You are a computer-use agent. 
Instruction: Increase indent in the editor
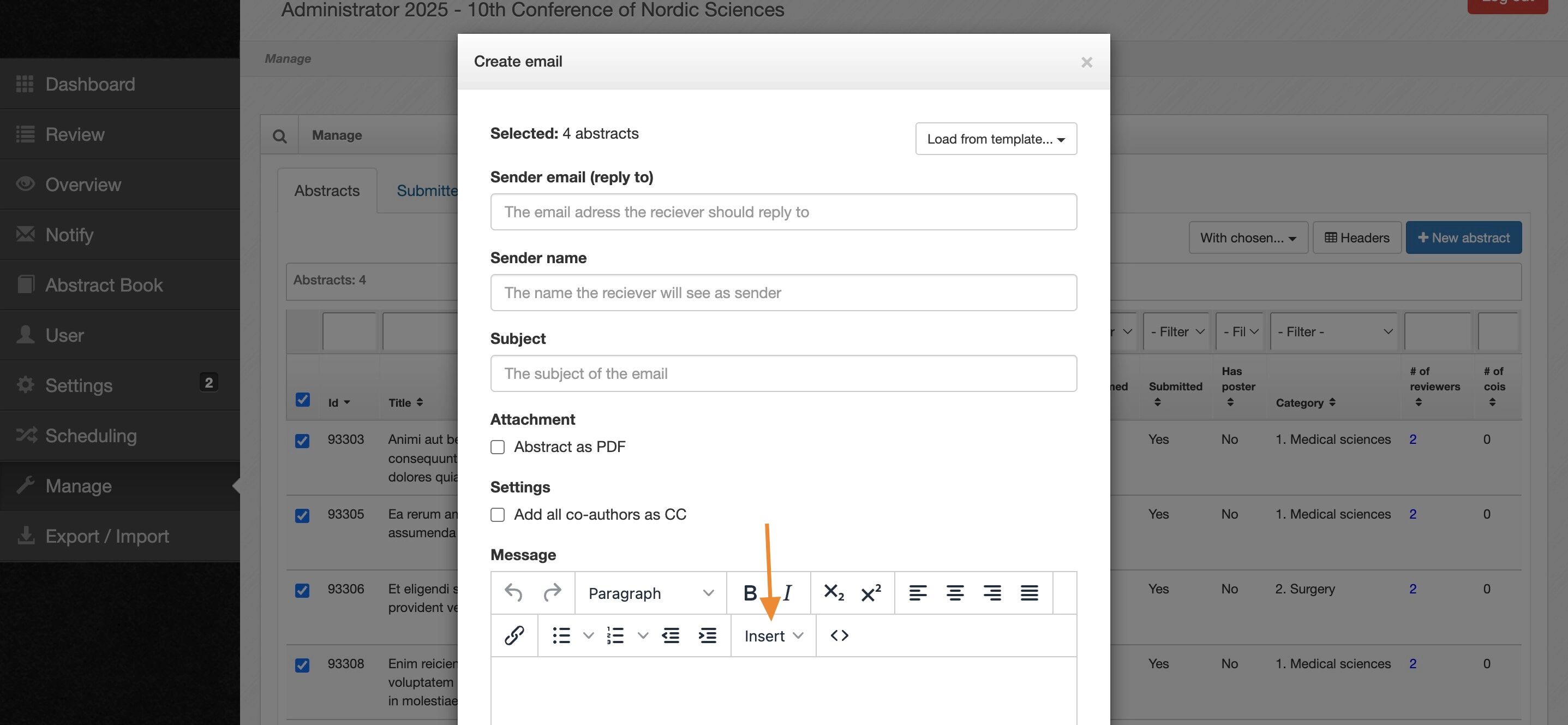pos(707,635)
